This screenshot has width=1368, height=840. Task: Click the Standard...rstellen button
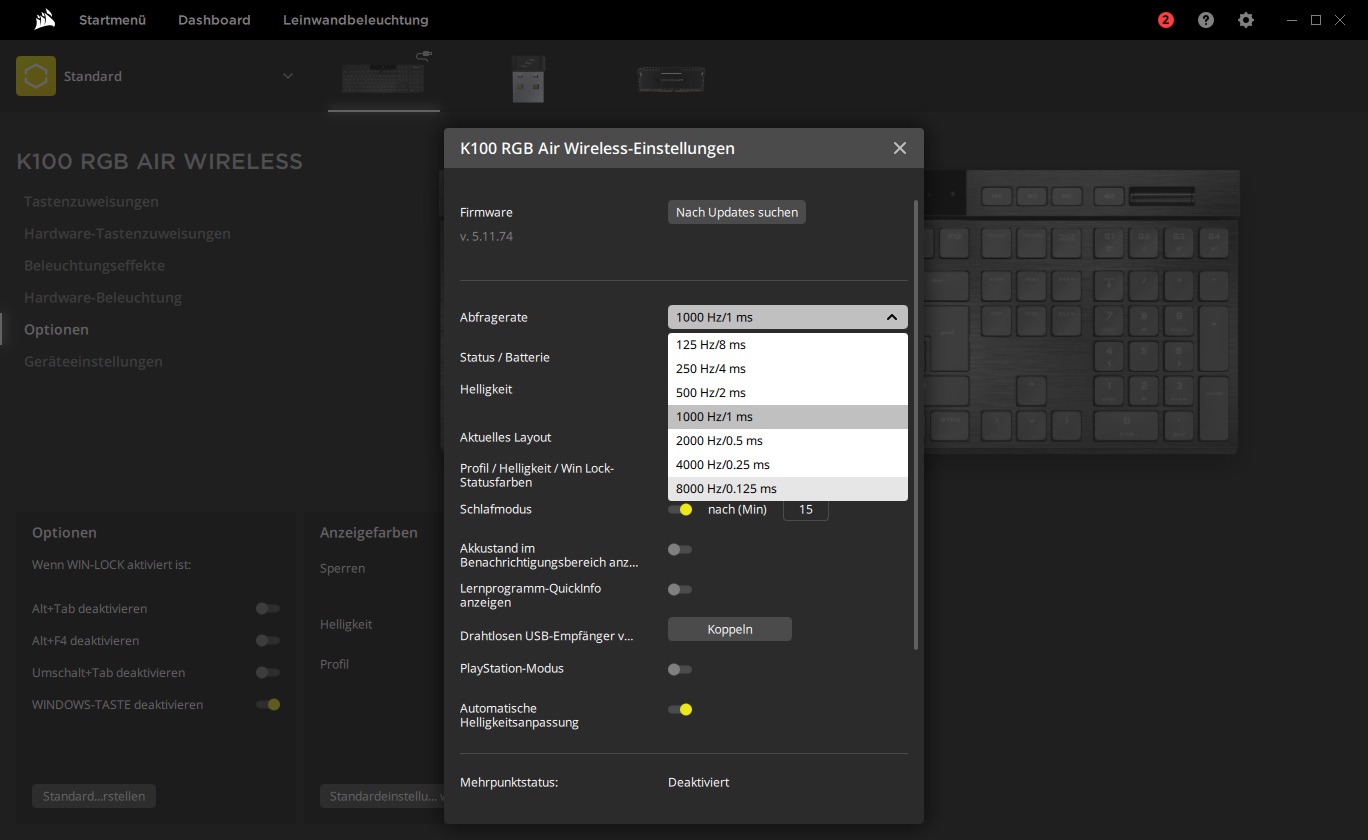(94, 796)
